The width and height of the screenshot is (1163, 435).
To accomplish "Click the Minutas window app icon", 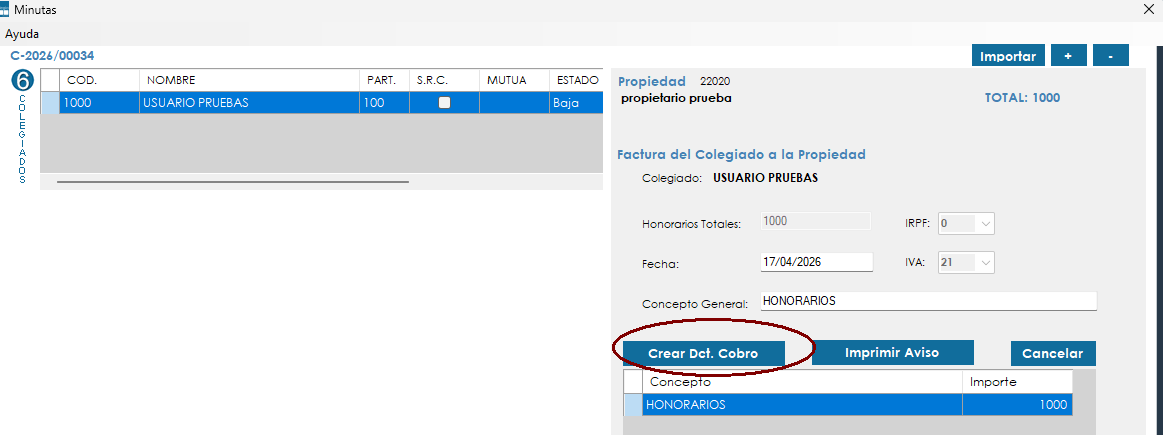I will 7,9.
